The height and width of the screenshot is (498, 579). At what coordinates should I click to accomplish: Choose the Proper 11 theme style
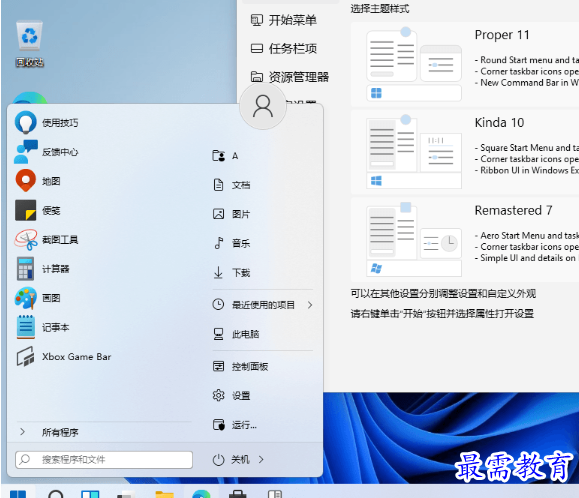tap(465, 64)
